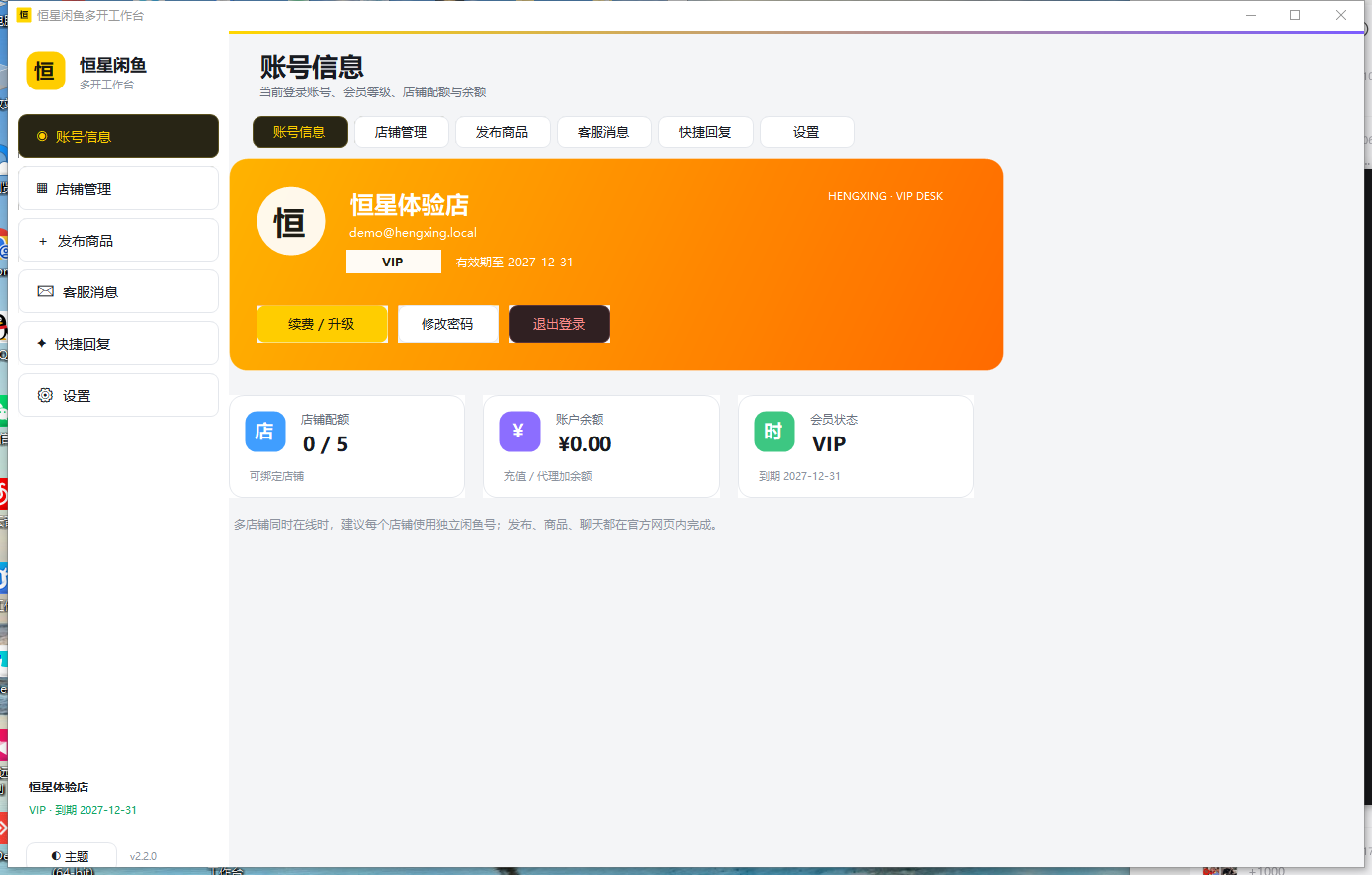This screenshot has width=1372, height=875.
Task: Open 设置 in the sidebar
Action: tap(118, 395)
